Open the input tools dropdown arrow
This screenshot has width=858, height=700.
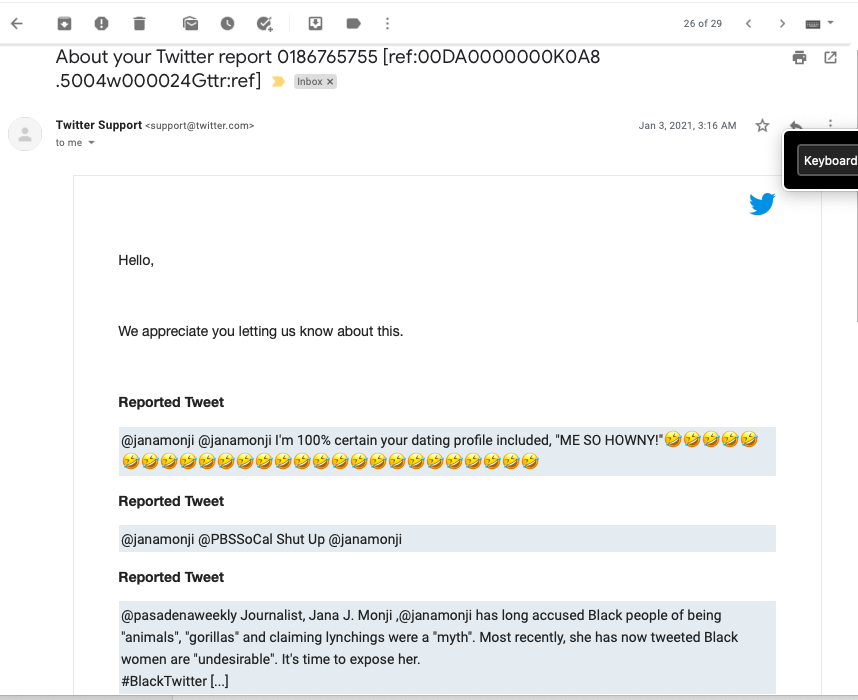click(x=831, y=23)
